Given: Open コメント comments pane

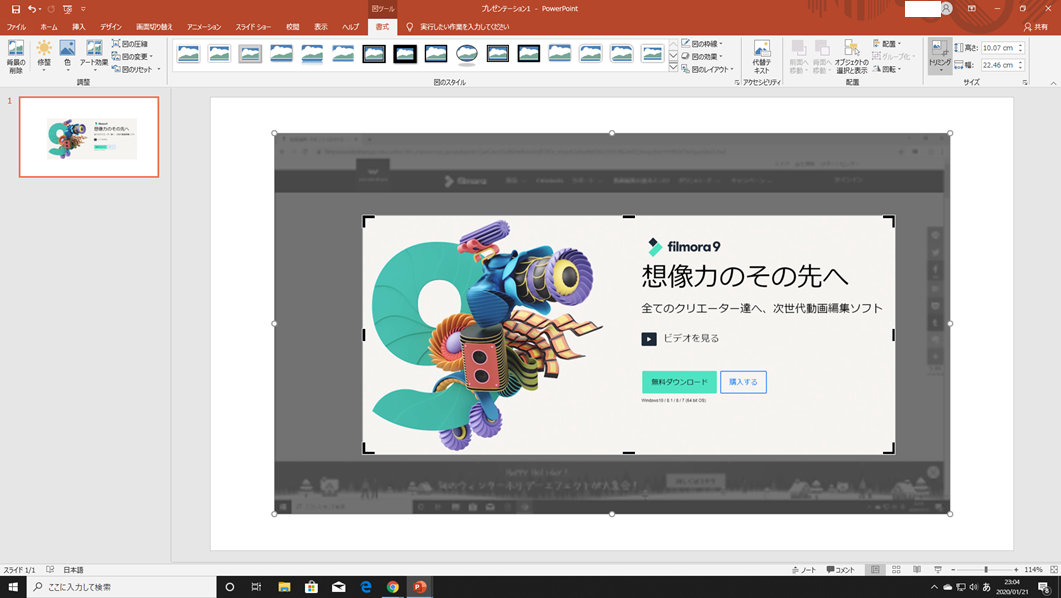Looking at the screenshot, I should [840, 570].
